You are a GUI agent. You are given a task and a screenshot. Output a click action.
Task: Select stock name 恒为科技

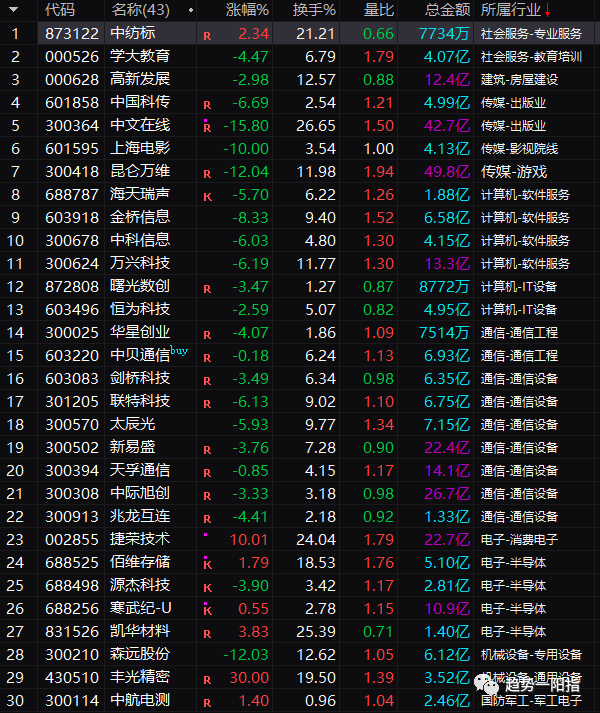(140, 310)
